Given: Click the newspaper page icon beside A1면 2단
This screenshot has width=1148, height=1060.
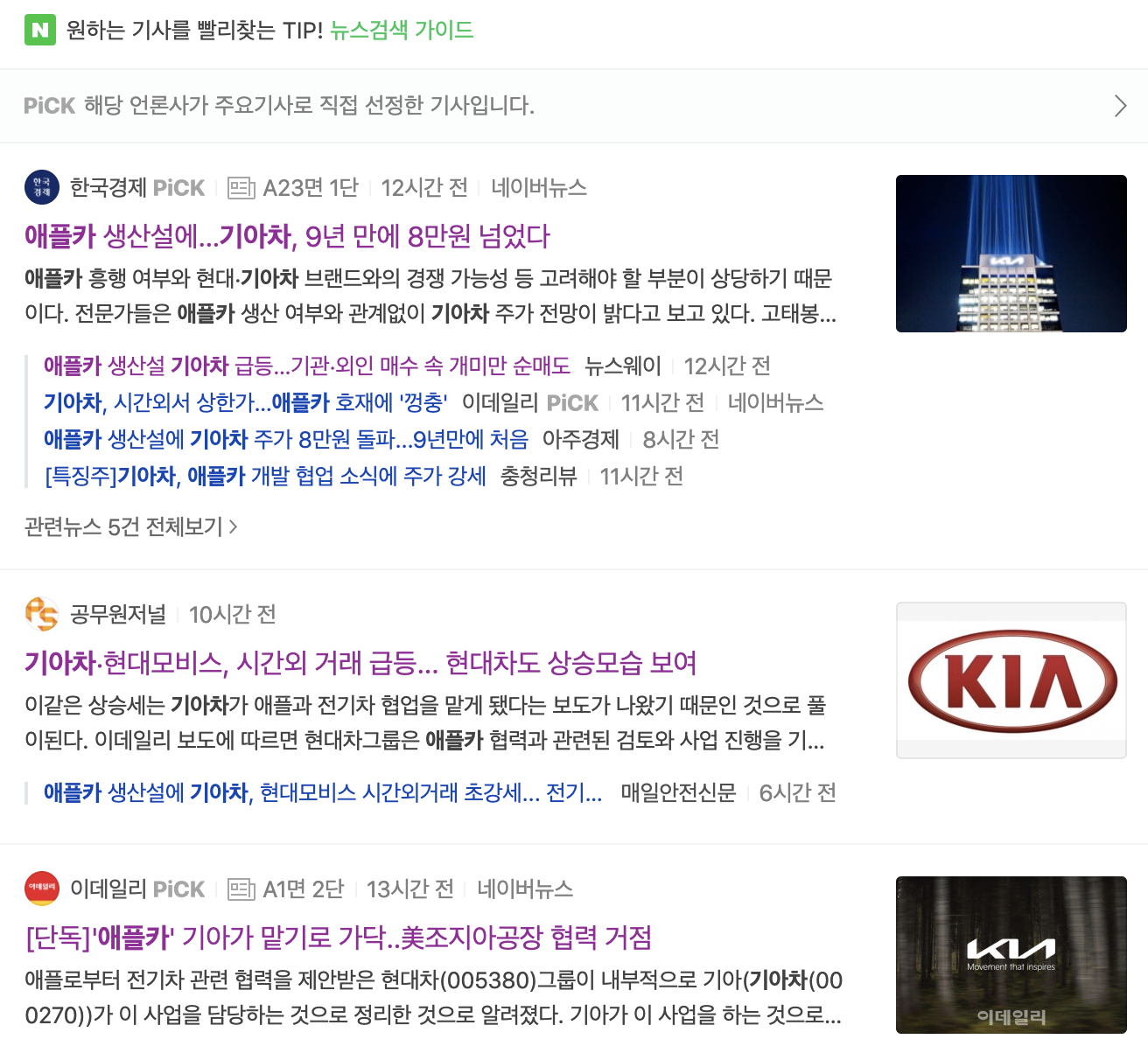Looking at the screenshot, I should pyautogui.click(x=241, y=889).
